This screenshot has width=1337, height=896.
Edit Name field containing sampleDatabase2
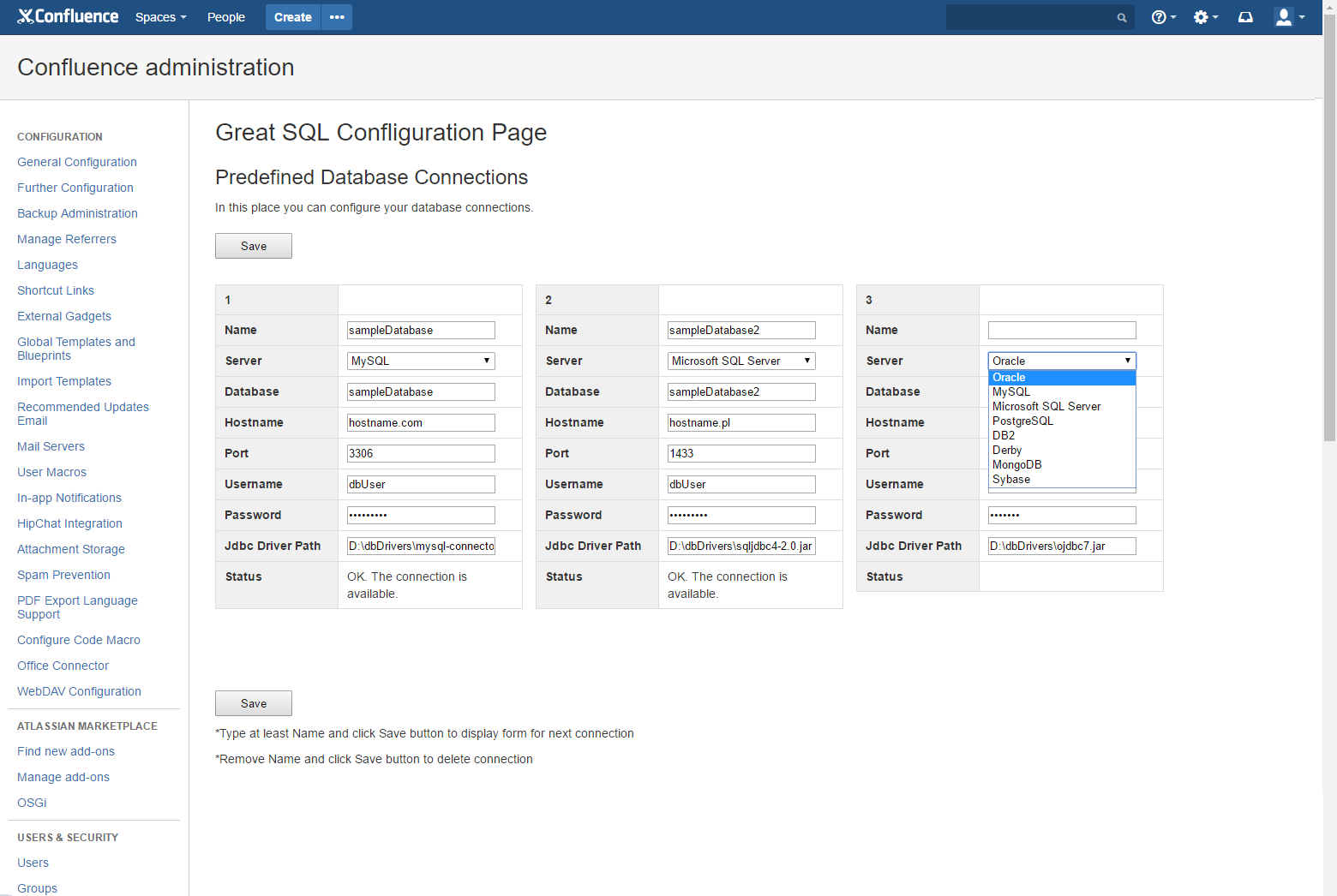click(741, 330)
